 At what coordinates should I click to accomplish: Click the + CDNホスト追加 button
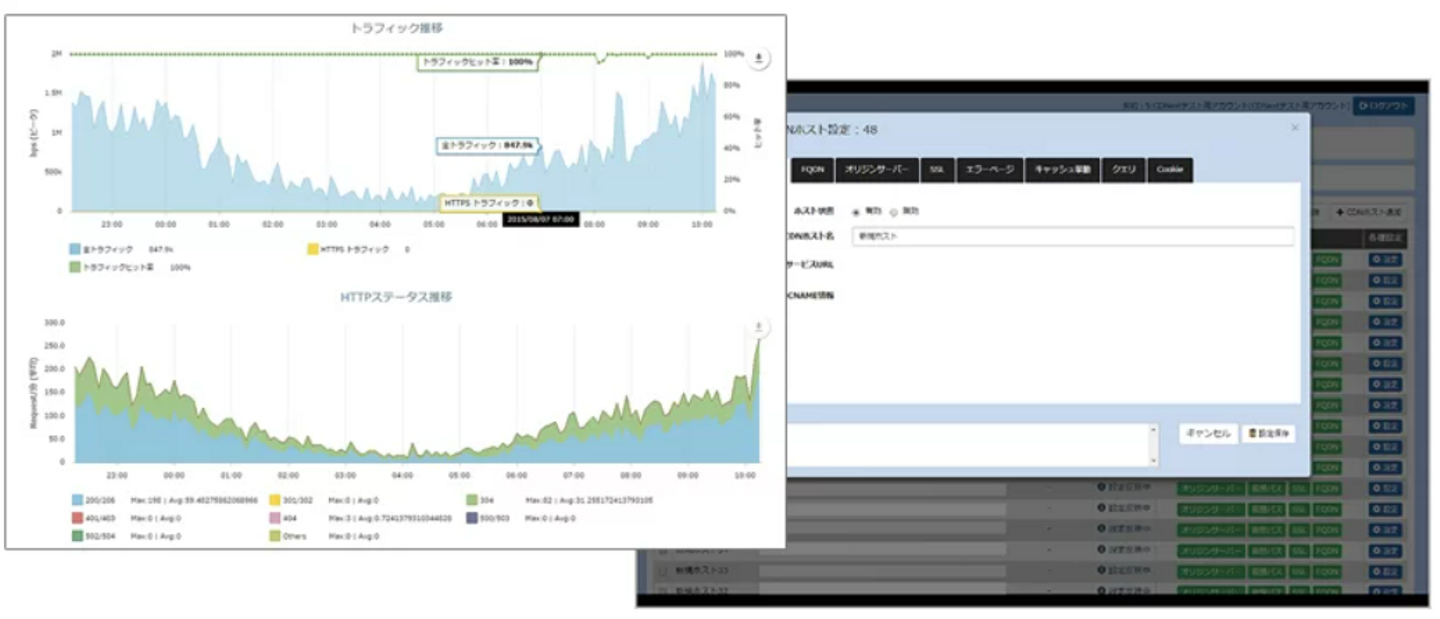(1368, 213)
